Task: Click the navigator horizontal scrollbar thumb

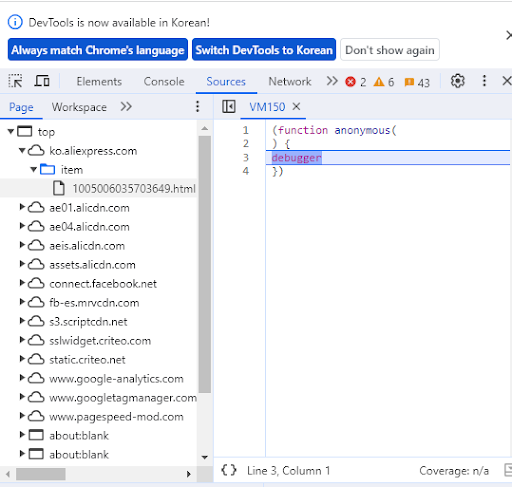Action: 41,474
